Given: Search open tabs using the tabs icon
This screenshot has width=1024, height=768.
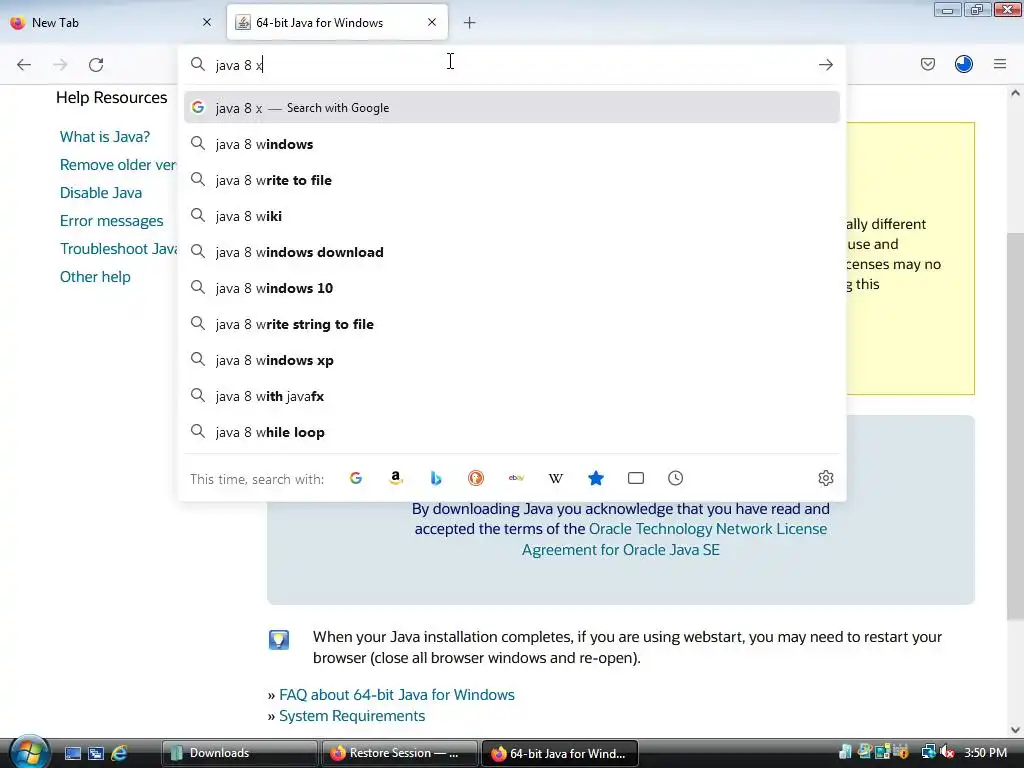Looking at the screenshot, I should click(x=635, y=478).
